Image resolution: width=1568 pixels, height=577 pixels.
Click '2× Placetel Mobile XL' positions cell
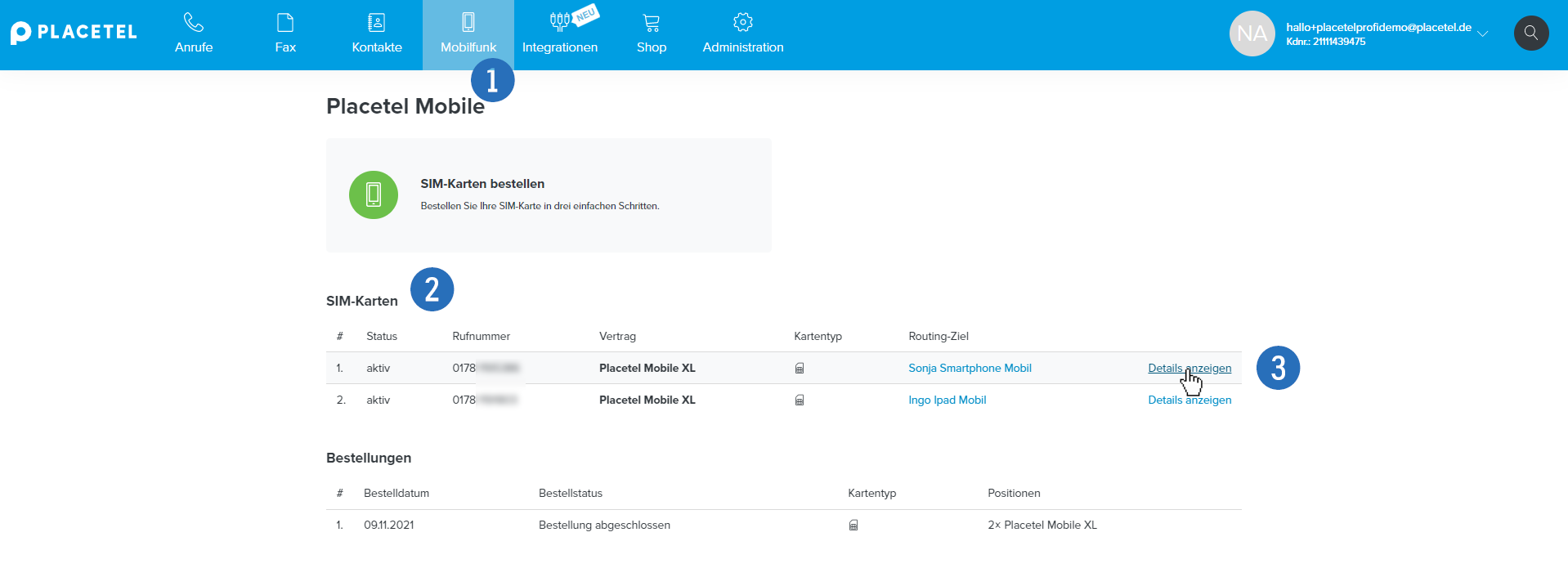tap(1042, 526)
